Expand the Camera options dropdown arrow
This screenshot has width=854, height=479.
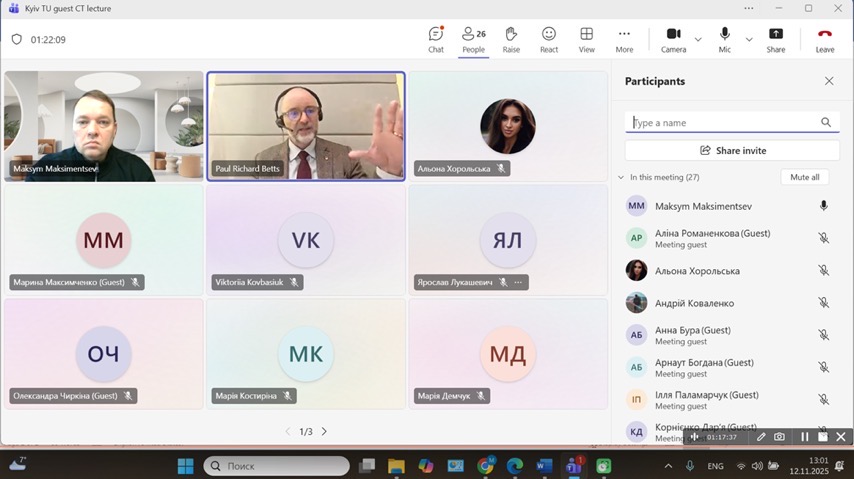point(698,40)
